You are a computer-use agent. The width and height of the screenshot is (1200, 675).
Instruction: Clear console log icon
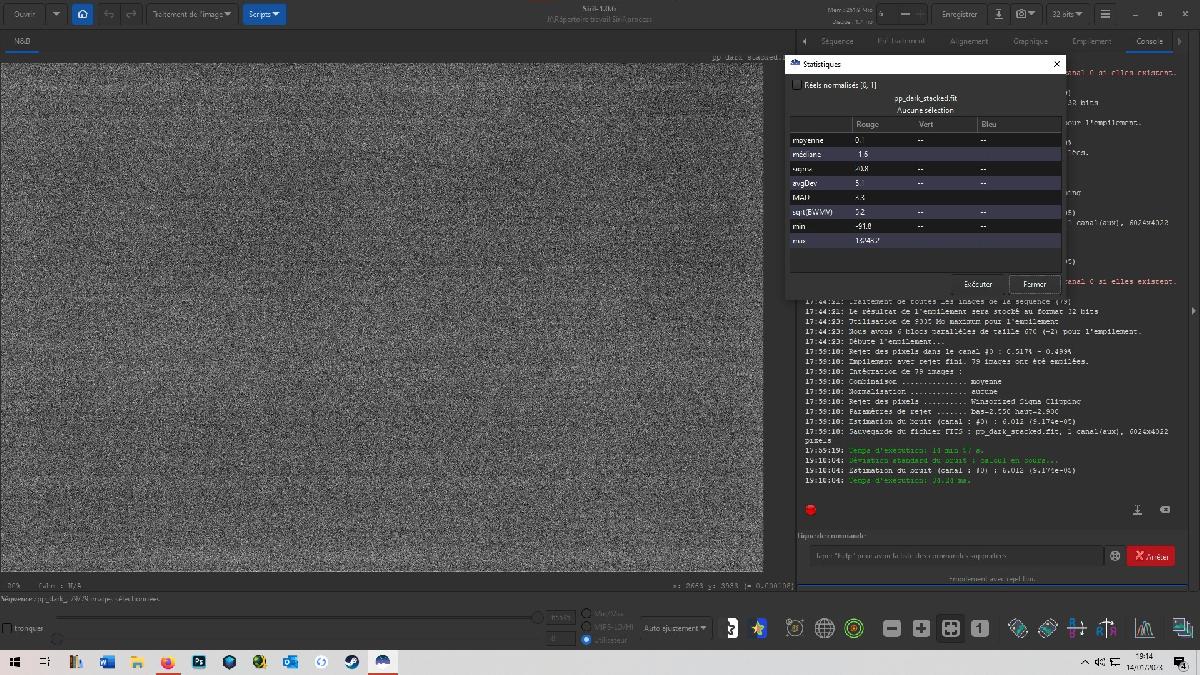[x=1165, y=510]
